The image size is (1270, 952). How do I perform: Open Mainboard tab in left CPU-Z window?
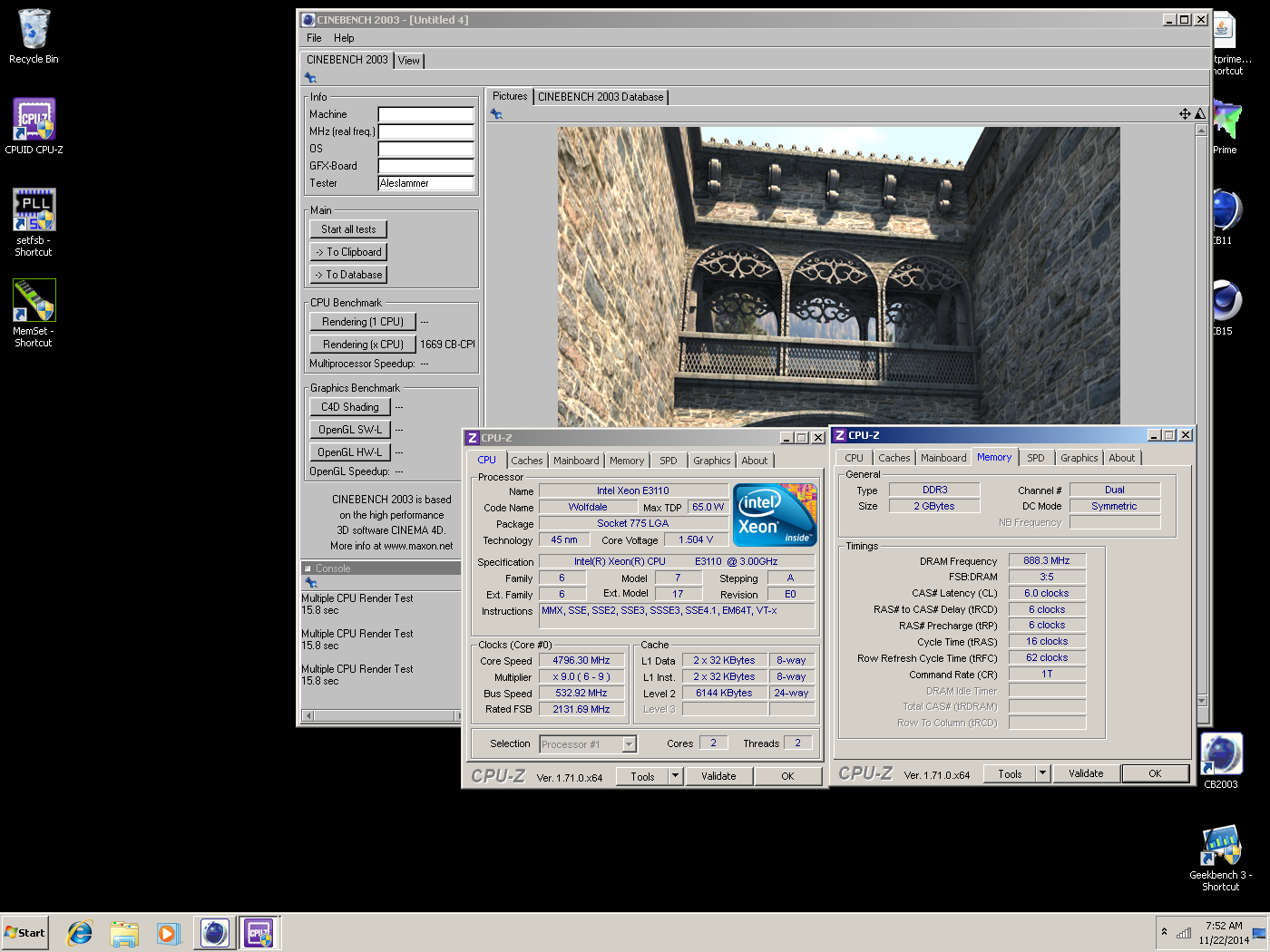[x=576, y=461]
